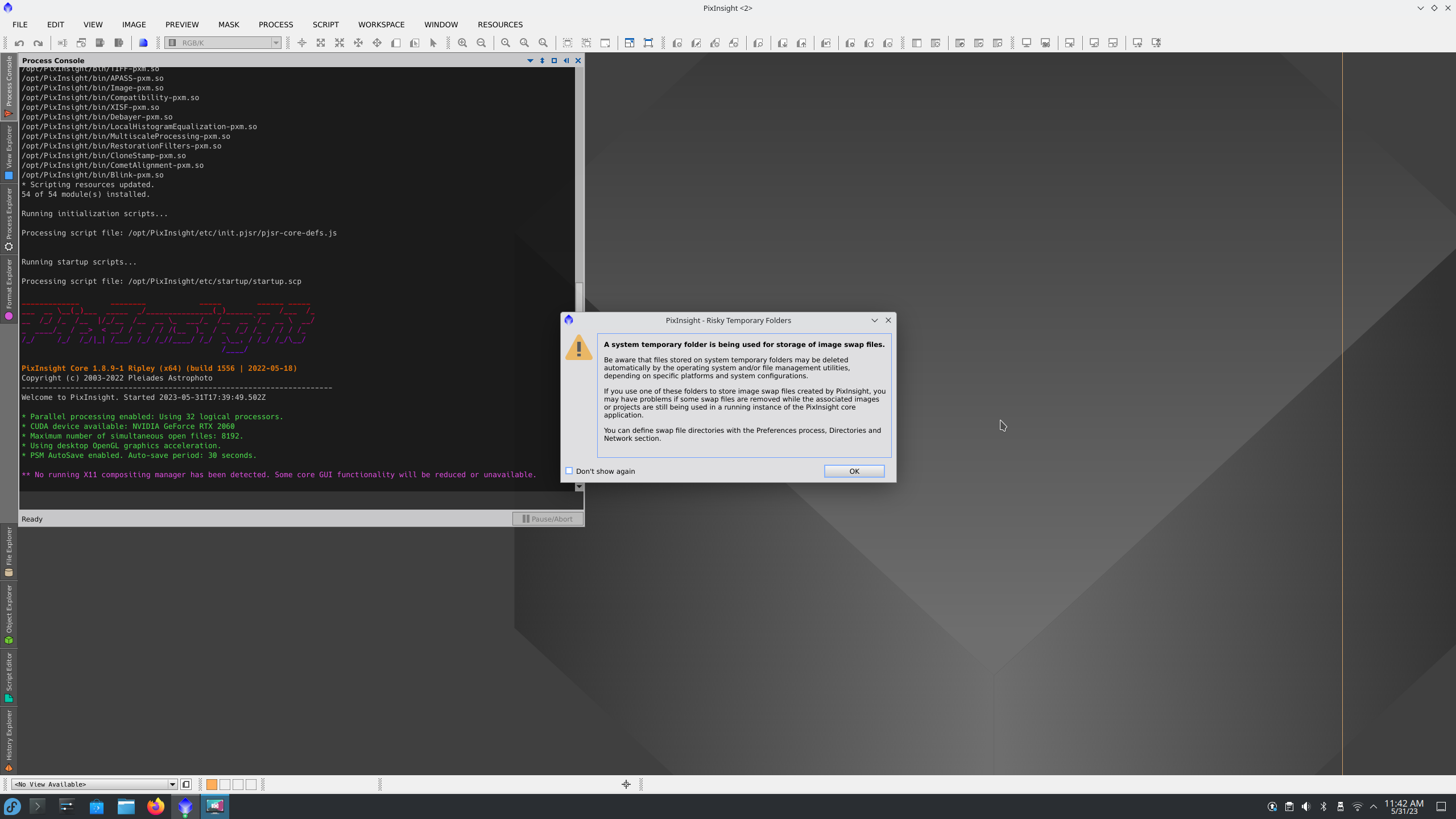This screenshot has width=1456, height=819.
Task: Select the crosshair readout mode tool
Action: tap(302, 43)
